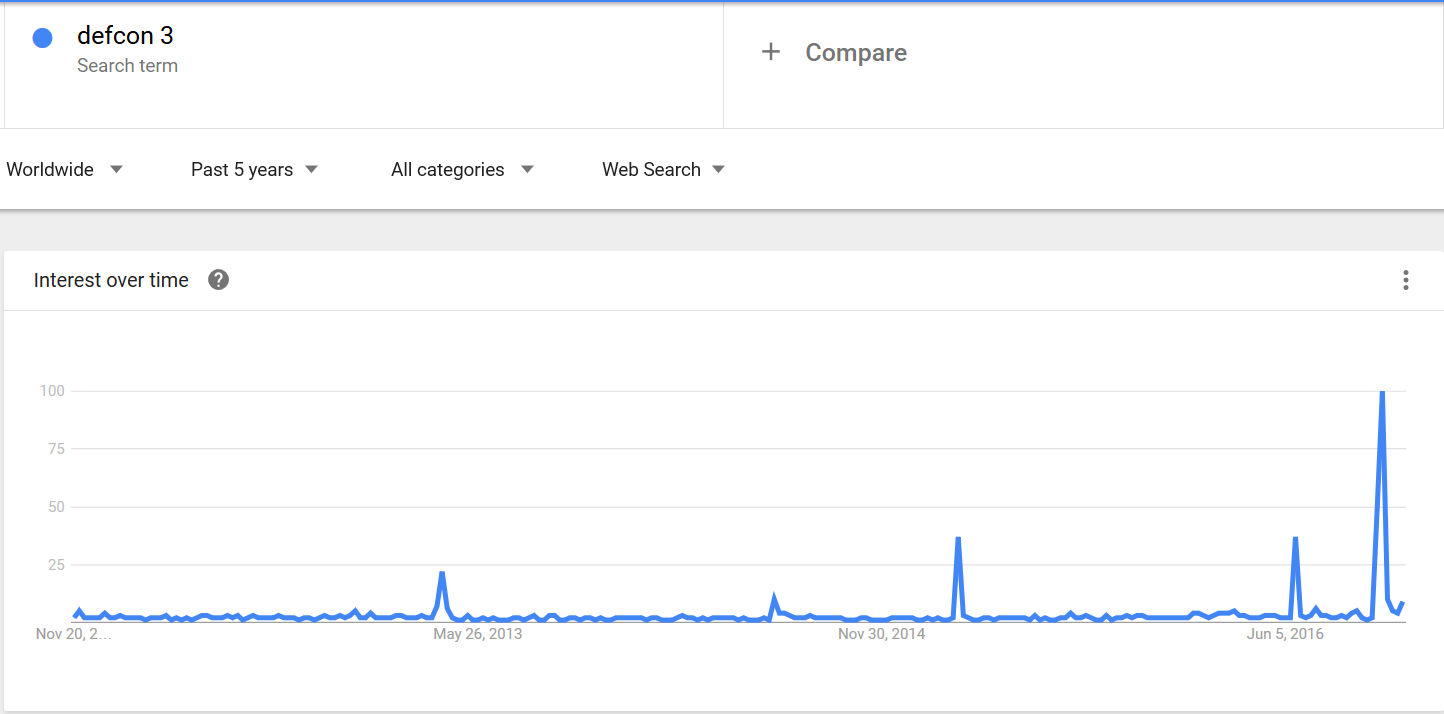Image resolution: width=1444 pixels, height=714 pixels.
Task: Click the arrow beside All categories
Action: coord(527,169)
